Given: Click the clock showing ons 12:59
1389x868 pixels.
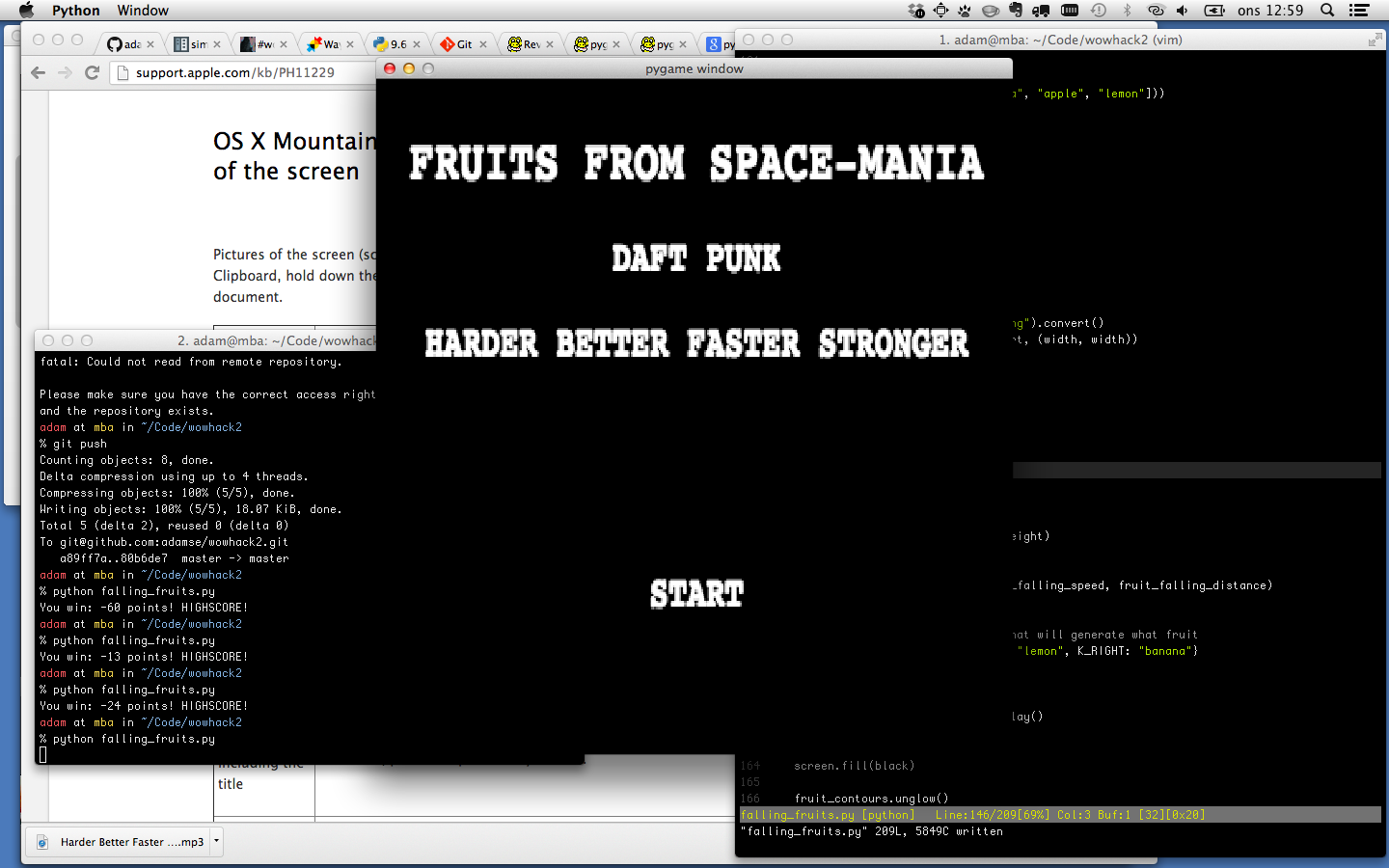Looking at the screenshot, I should [x=1270, y=11].
